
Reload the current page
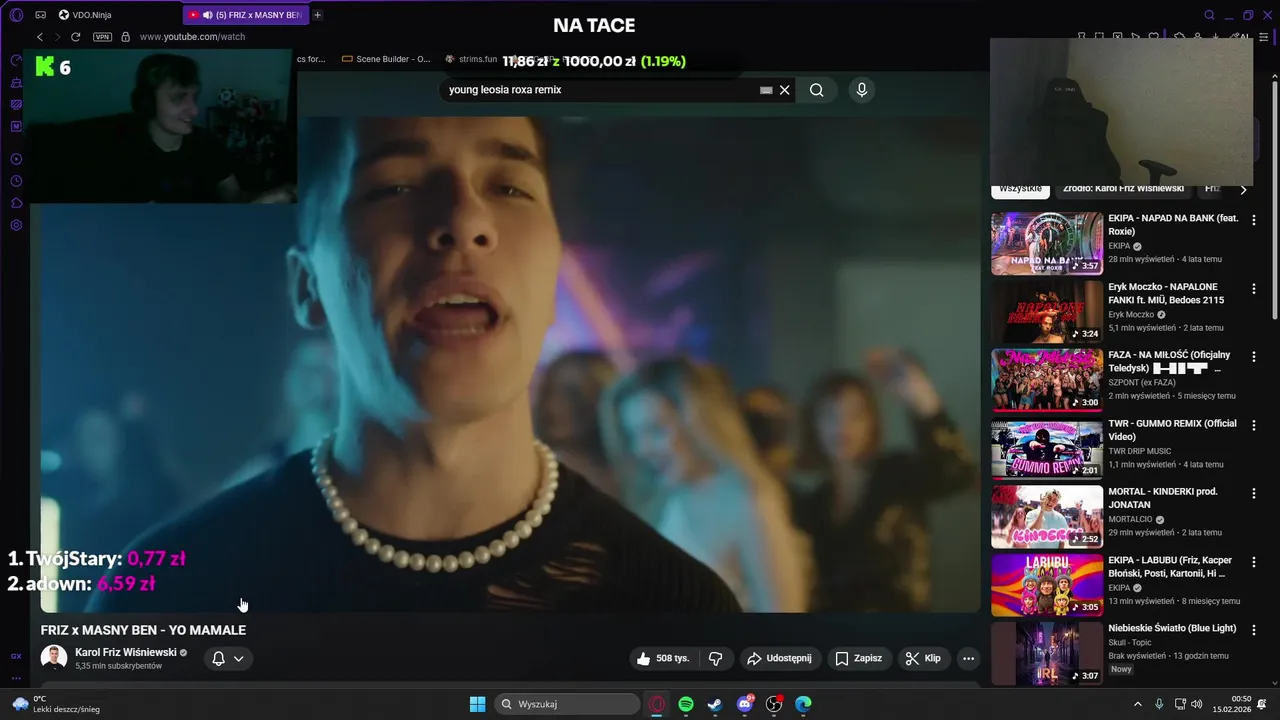pos(75,37)
